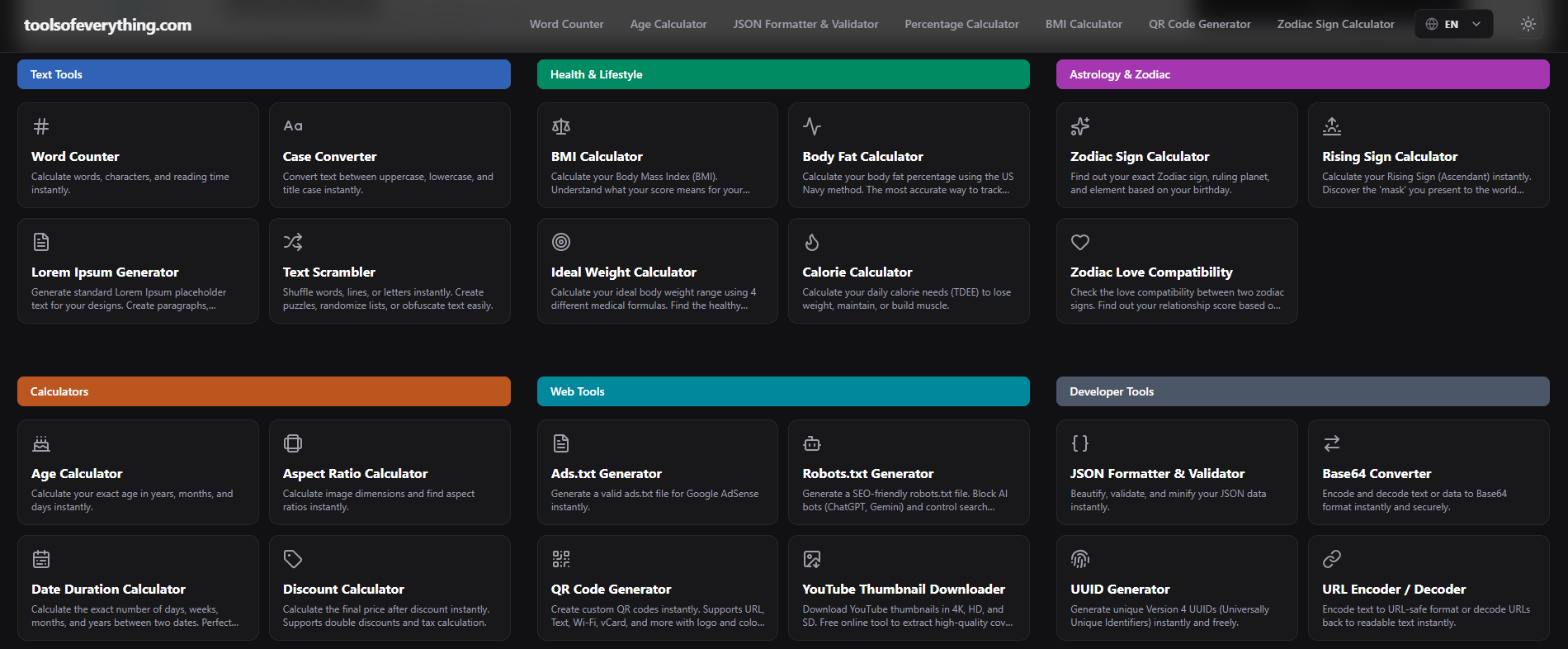
Task: Open JSON Formatter & Validator in navbar
Action: tap(805, 24)
